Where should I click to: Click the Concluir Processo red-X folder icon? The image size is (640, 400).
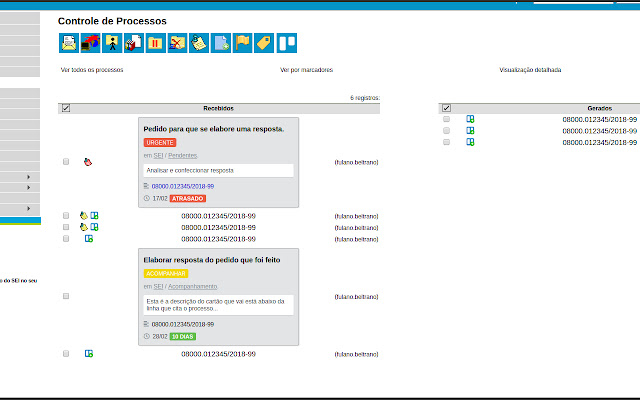[177, 43]
